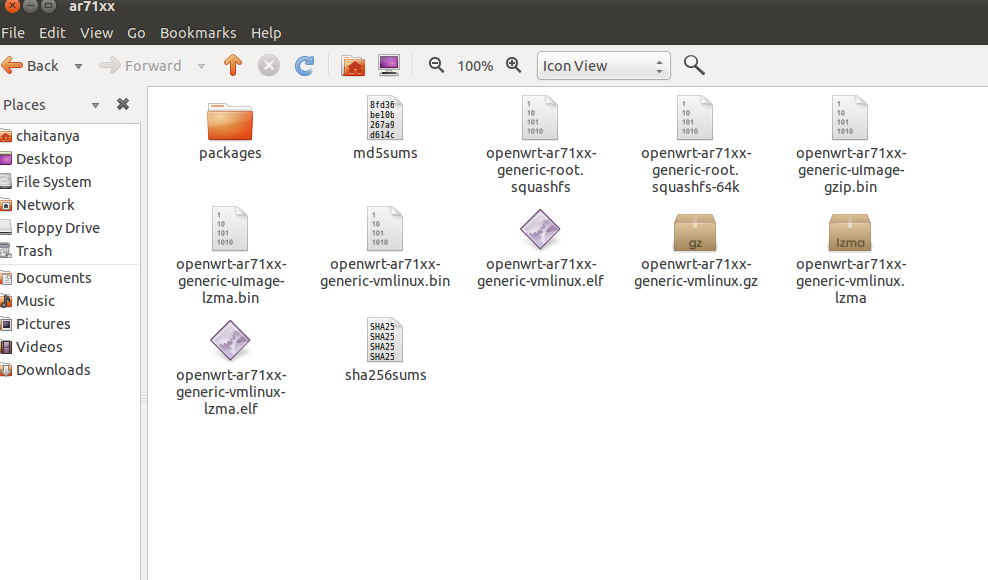The image size is (988, 580).
Task: Click the Stop loading icon
Action: coord(269,66)
